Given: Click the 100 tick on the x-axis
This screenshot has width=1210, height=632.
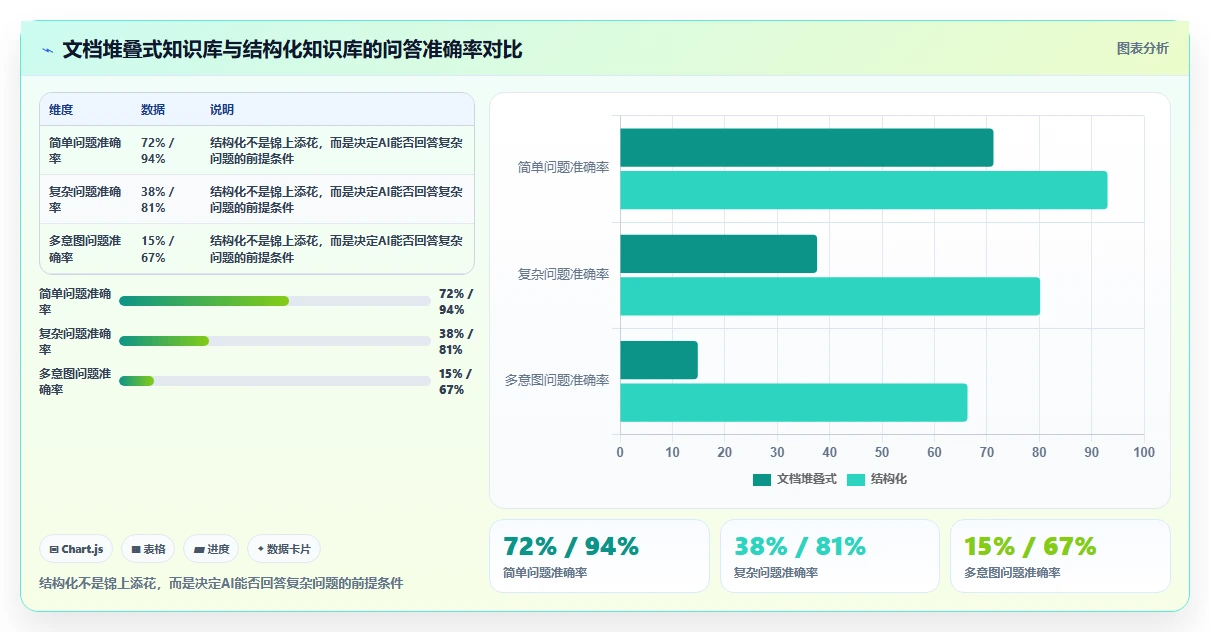Looking at the screenshot, I should tap(1144, 452).
